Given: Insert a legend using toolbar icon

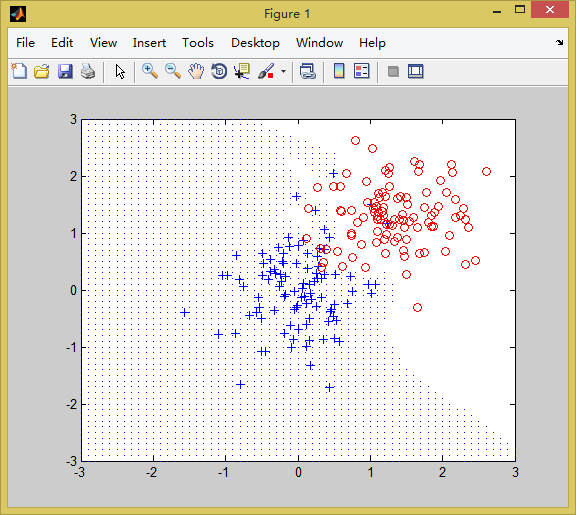Looking at the screenshot, I should (361, 71).
